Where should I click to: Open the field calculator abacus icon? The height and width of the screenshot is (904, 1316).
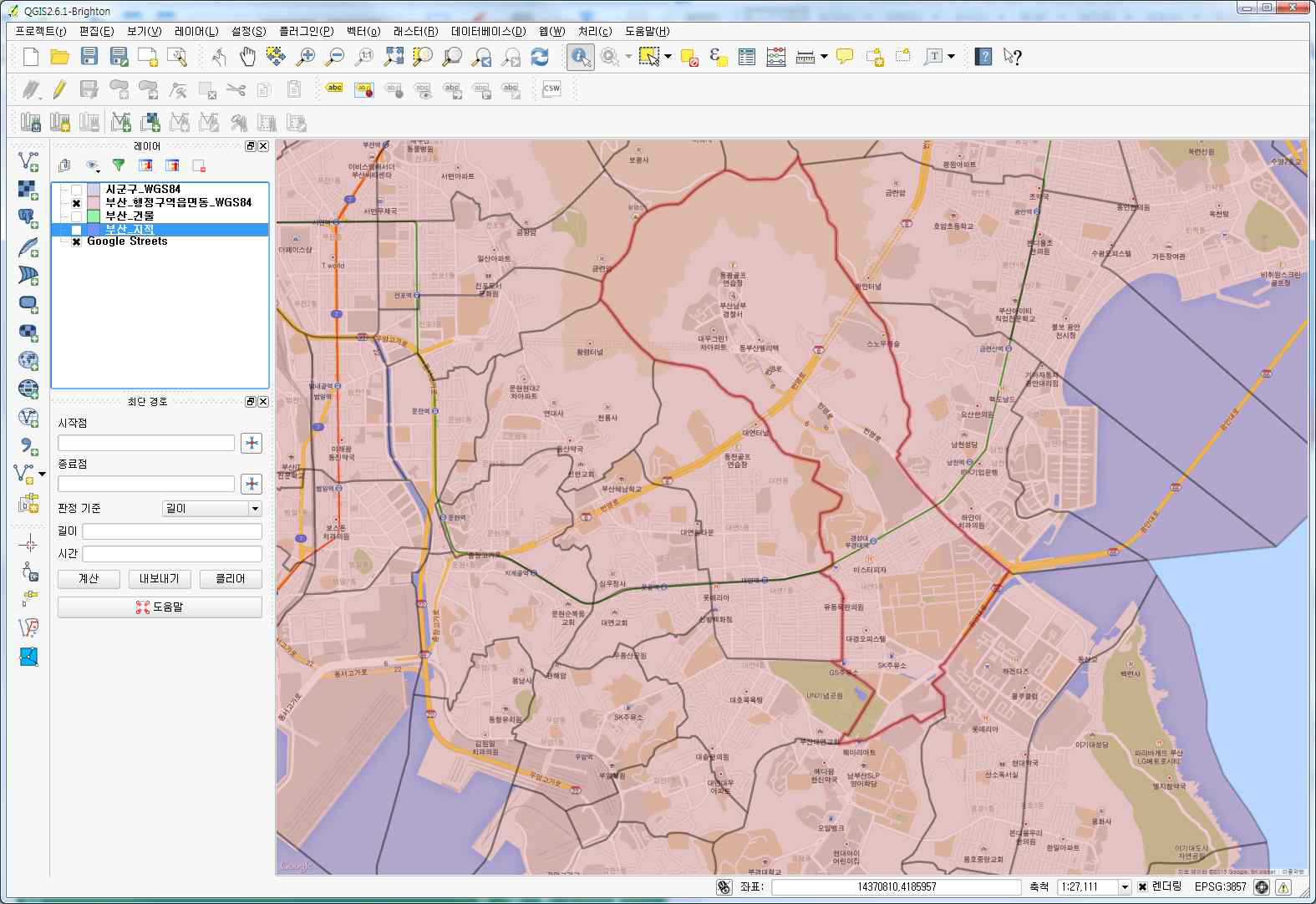[x=776, y=57]
